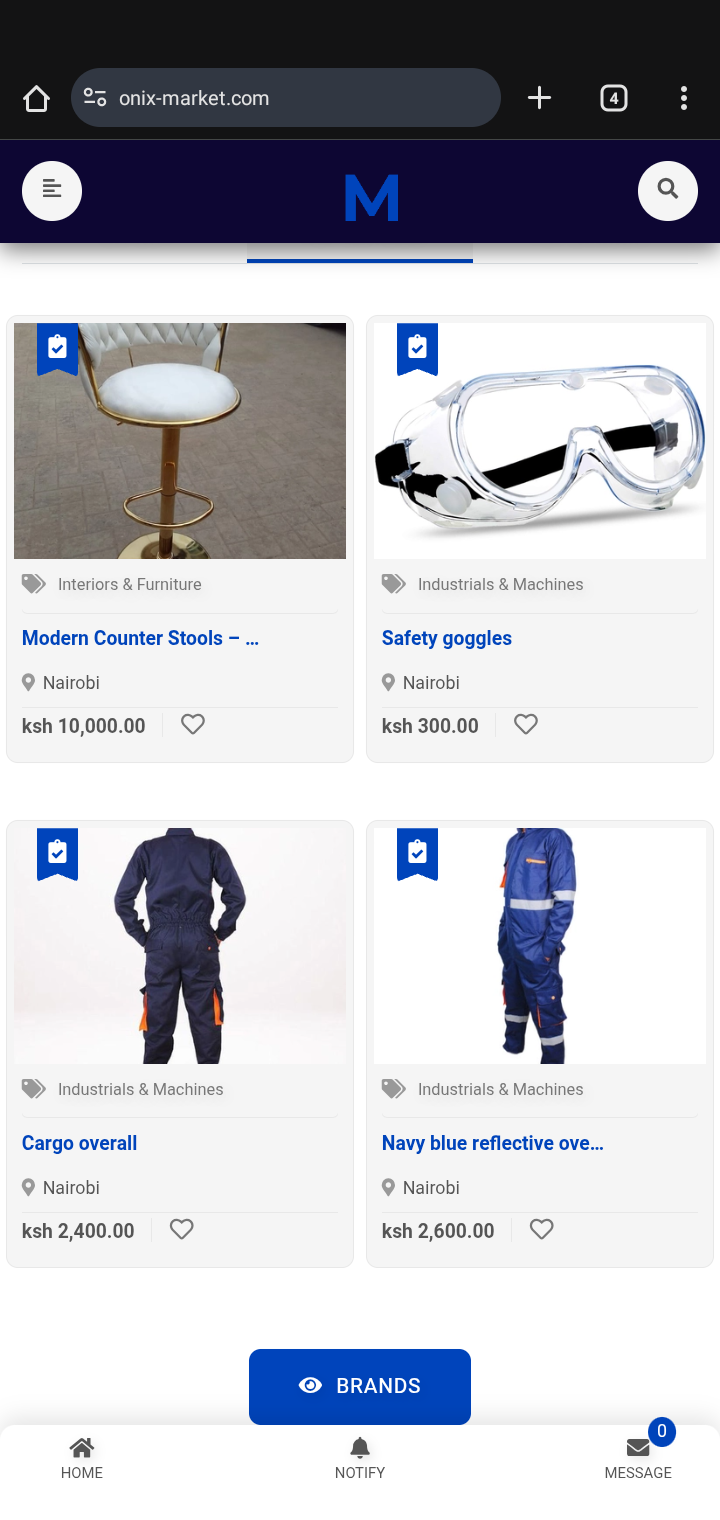Open the Cargo overall title link
This screenshot has height=1520, width=720.
[80, 1143]
